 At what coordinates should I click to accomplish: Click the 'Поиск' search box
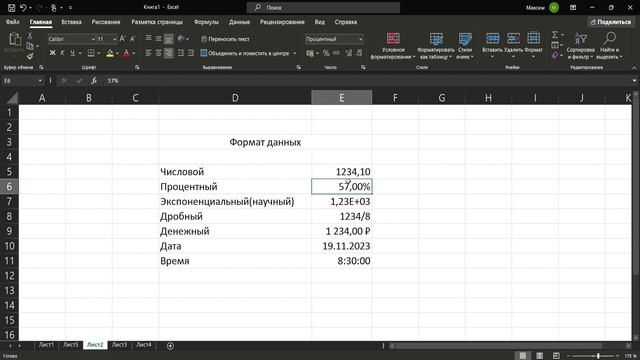[x=323, y=7]
